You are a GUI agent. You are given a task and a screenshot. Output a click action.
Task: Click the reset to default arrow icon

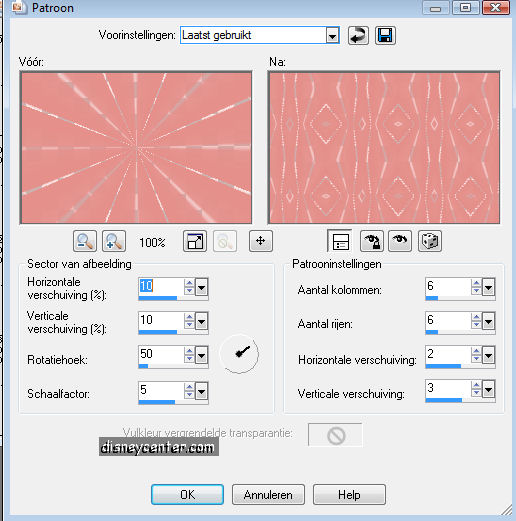[358, 35]
